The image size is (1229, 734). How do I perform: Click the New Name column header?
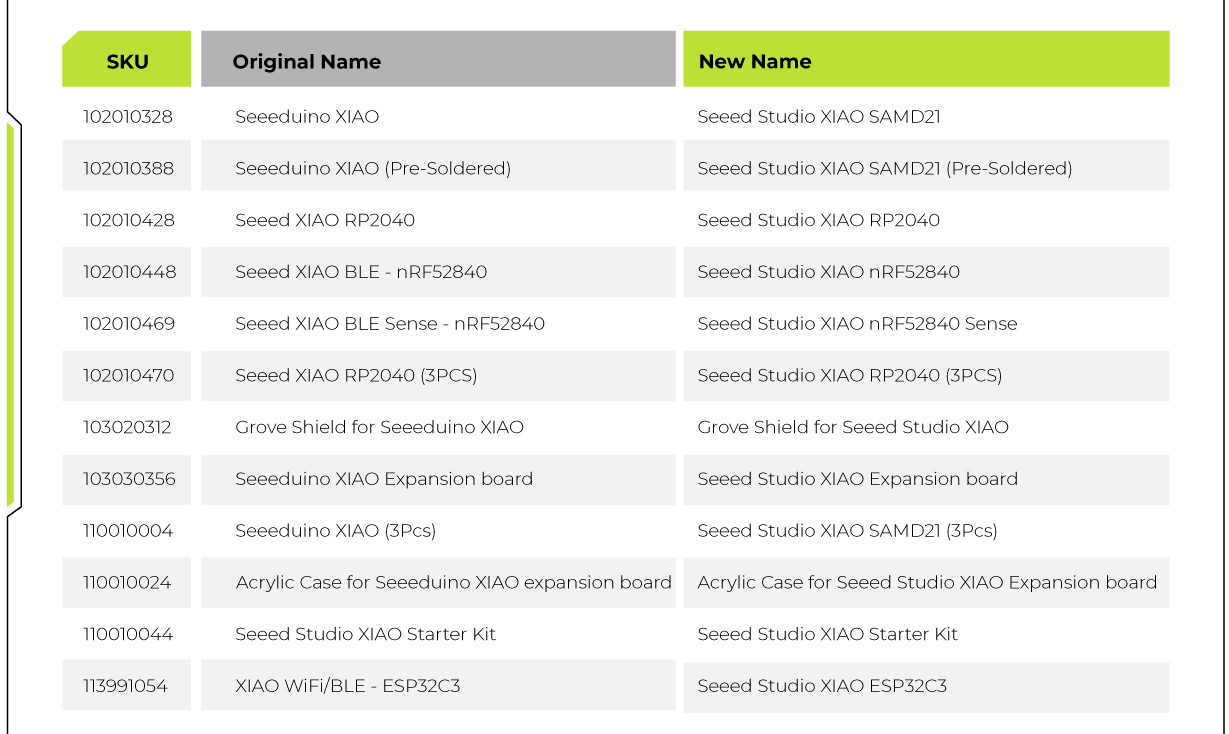coord(755,61)
